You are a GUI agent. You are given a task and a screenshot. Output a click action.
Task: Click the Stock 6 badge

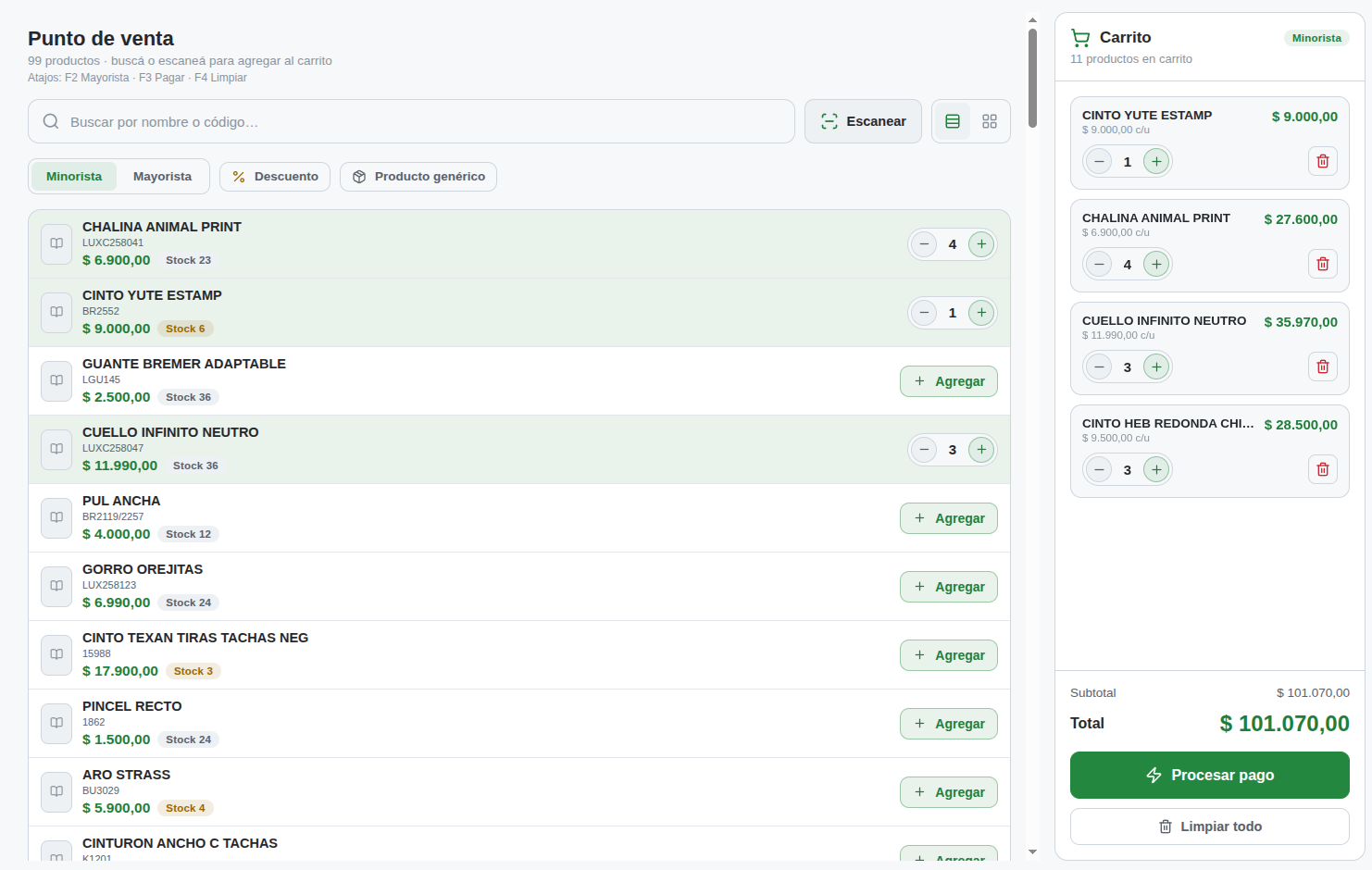(x=185, y=329)
